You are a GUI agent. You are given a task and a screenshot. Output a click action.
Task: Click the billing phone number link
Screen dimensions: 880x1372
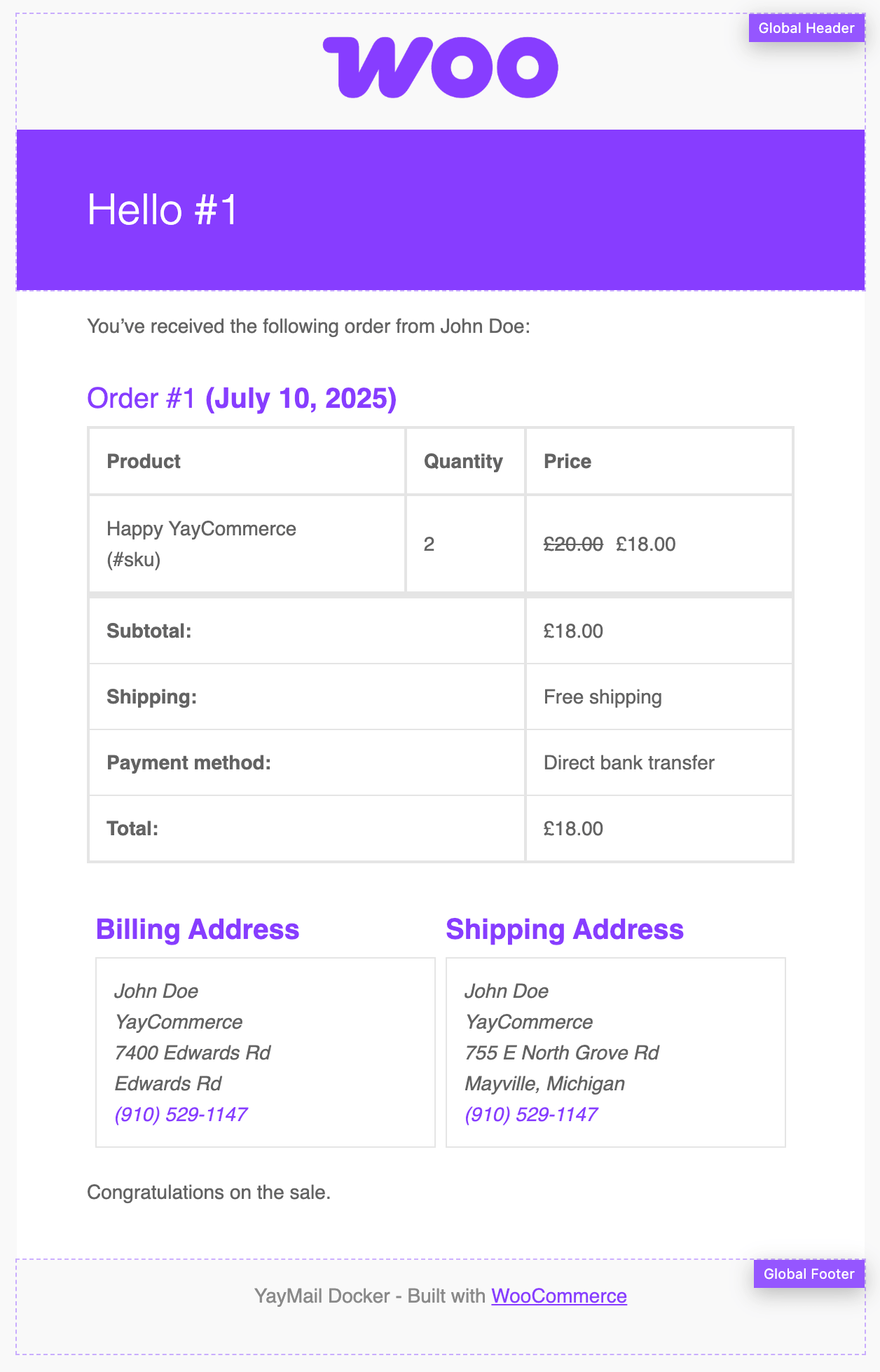[x=181, y=1114]
